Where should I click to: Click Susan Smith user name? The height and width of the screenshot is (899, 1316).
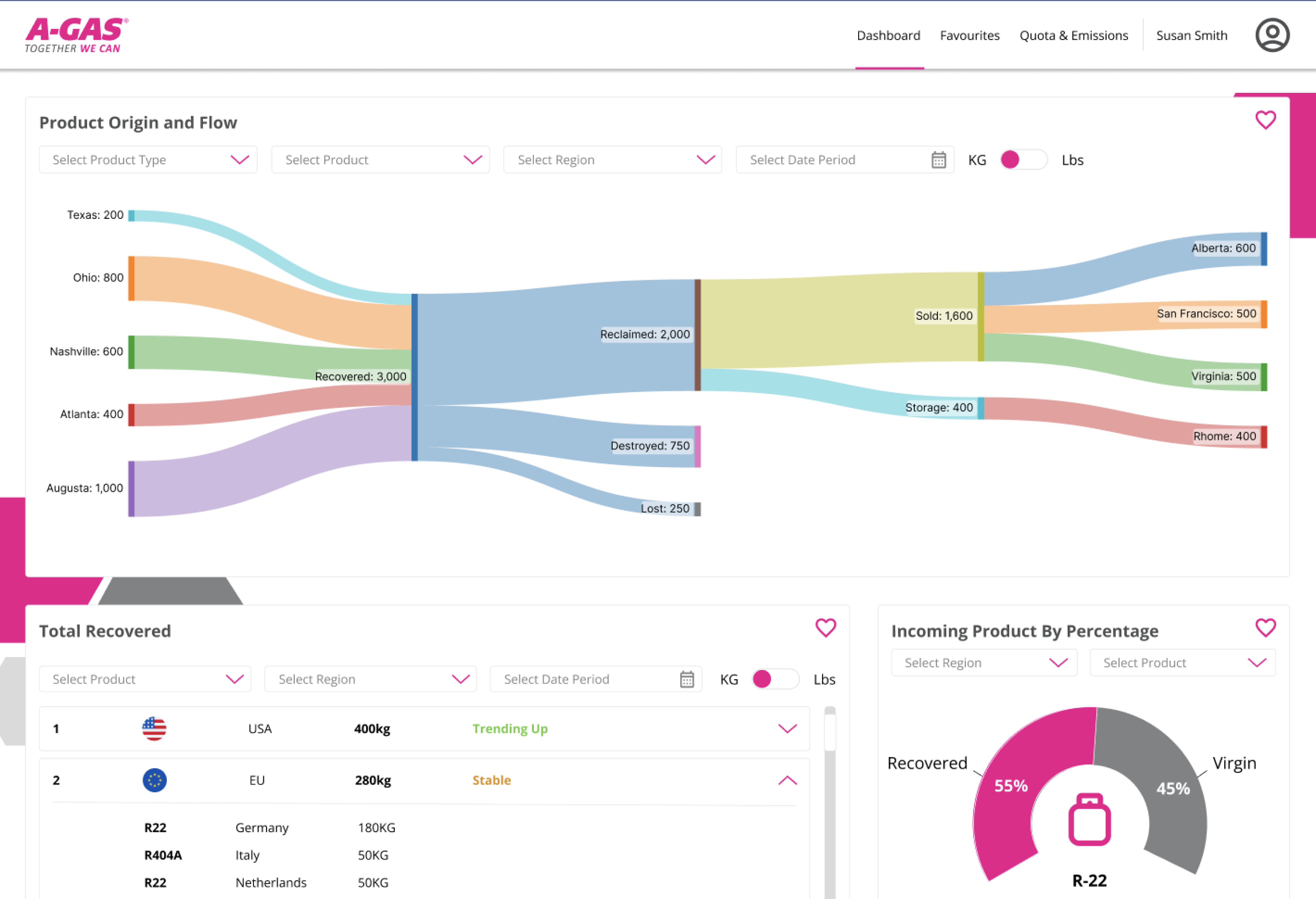click(1191, 36)
